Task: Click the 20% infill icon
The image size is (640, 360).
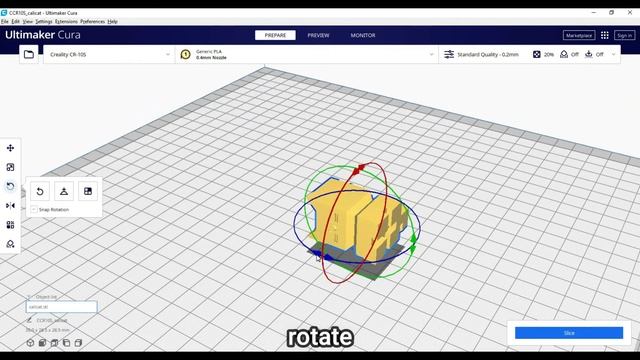Action: click(x=537, y=54)
